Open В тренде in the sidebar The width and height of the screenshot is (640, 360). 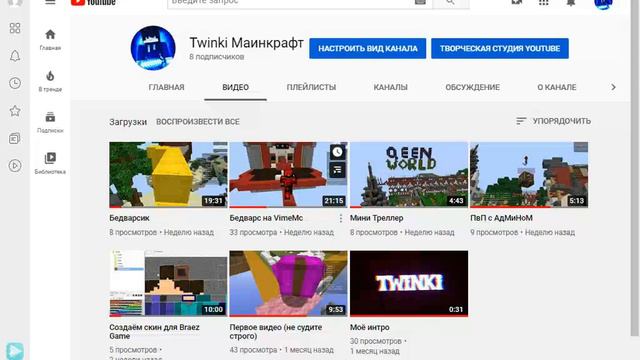(50, 81)
